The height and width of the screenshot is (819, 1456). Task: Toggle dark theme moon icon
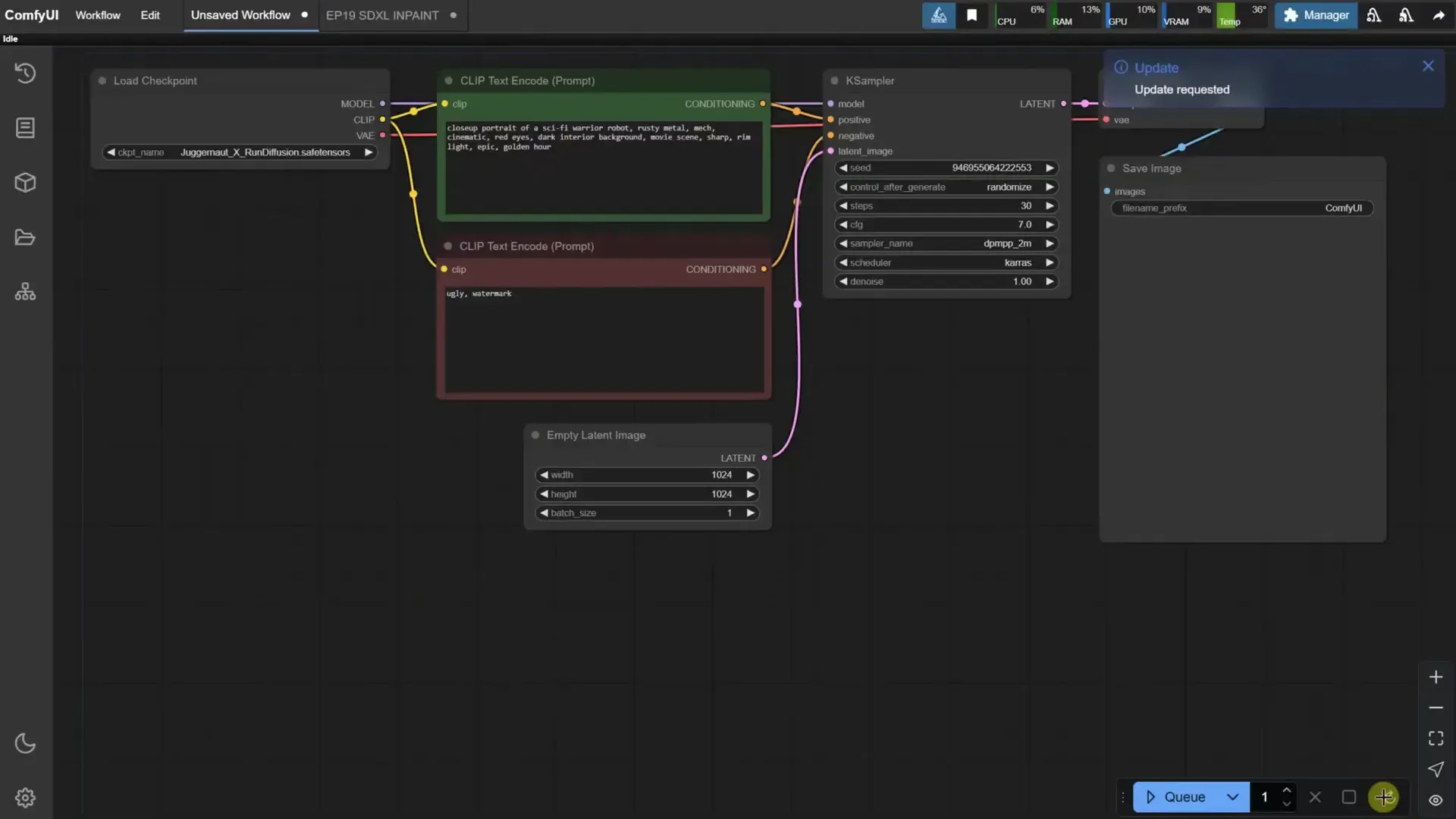pos(25,743)
